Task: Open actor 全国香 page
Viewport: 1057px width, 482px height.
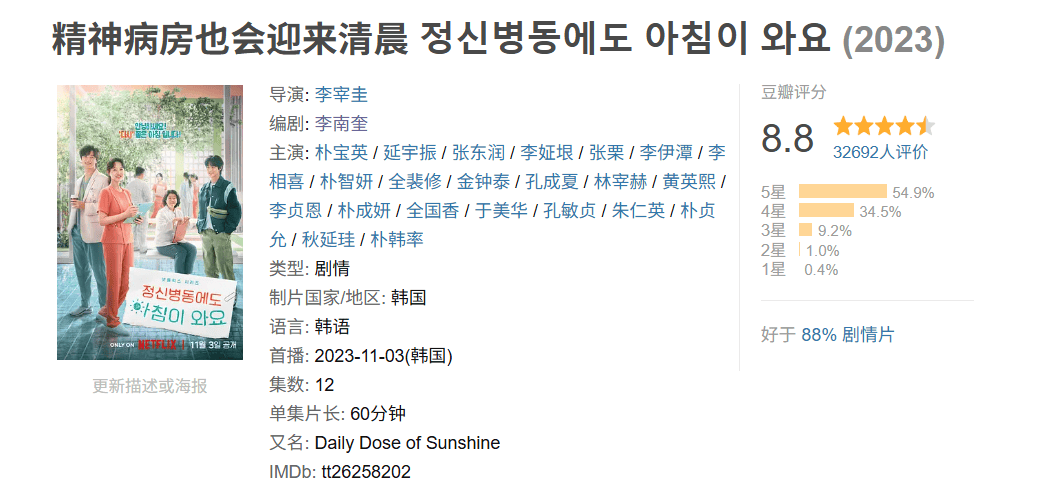Action: tap(433, 210)
